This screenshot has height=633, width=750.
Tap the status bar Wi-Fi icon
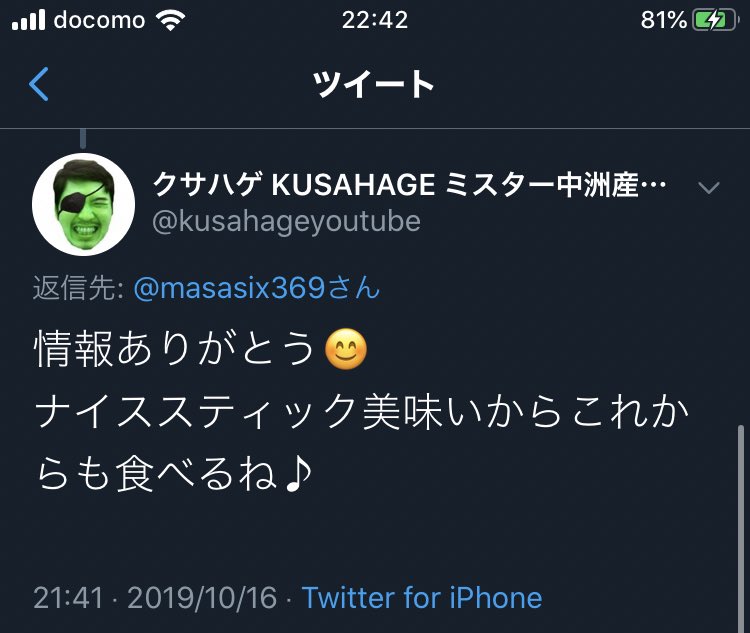(x=171, y=21)
